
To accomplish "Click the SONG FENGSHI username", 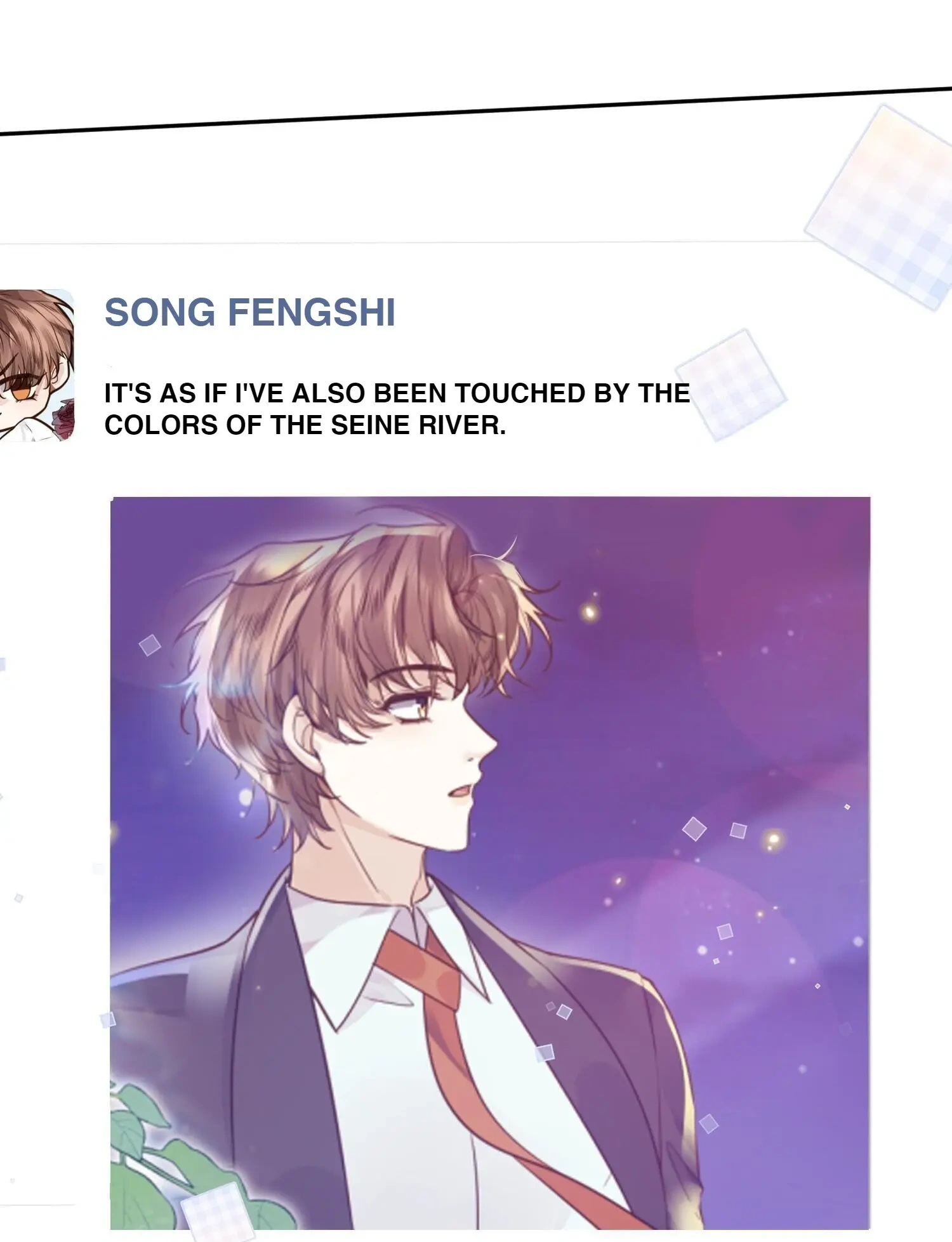I will (x=250, y=313).
